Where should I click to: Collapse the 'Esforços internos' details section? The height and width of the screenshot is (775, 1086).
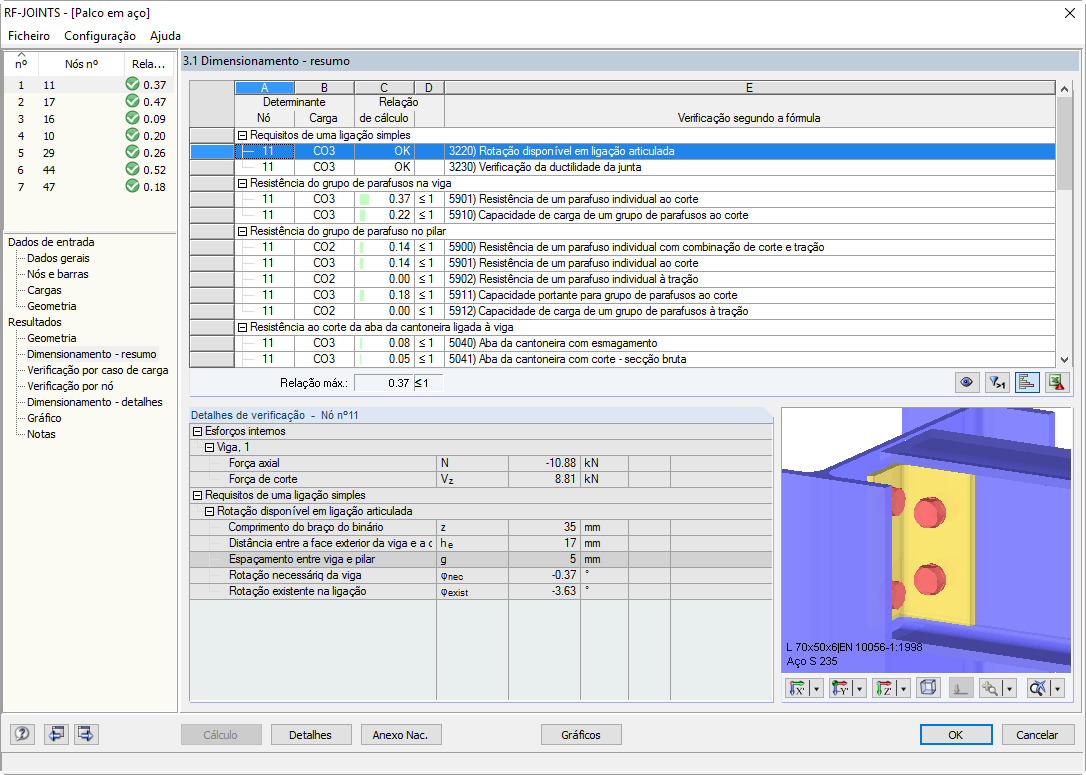coord(197,431)
